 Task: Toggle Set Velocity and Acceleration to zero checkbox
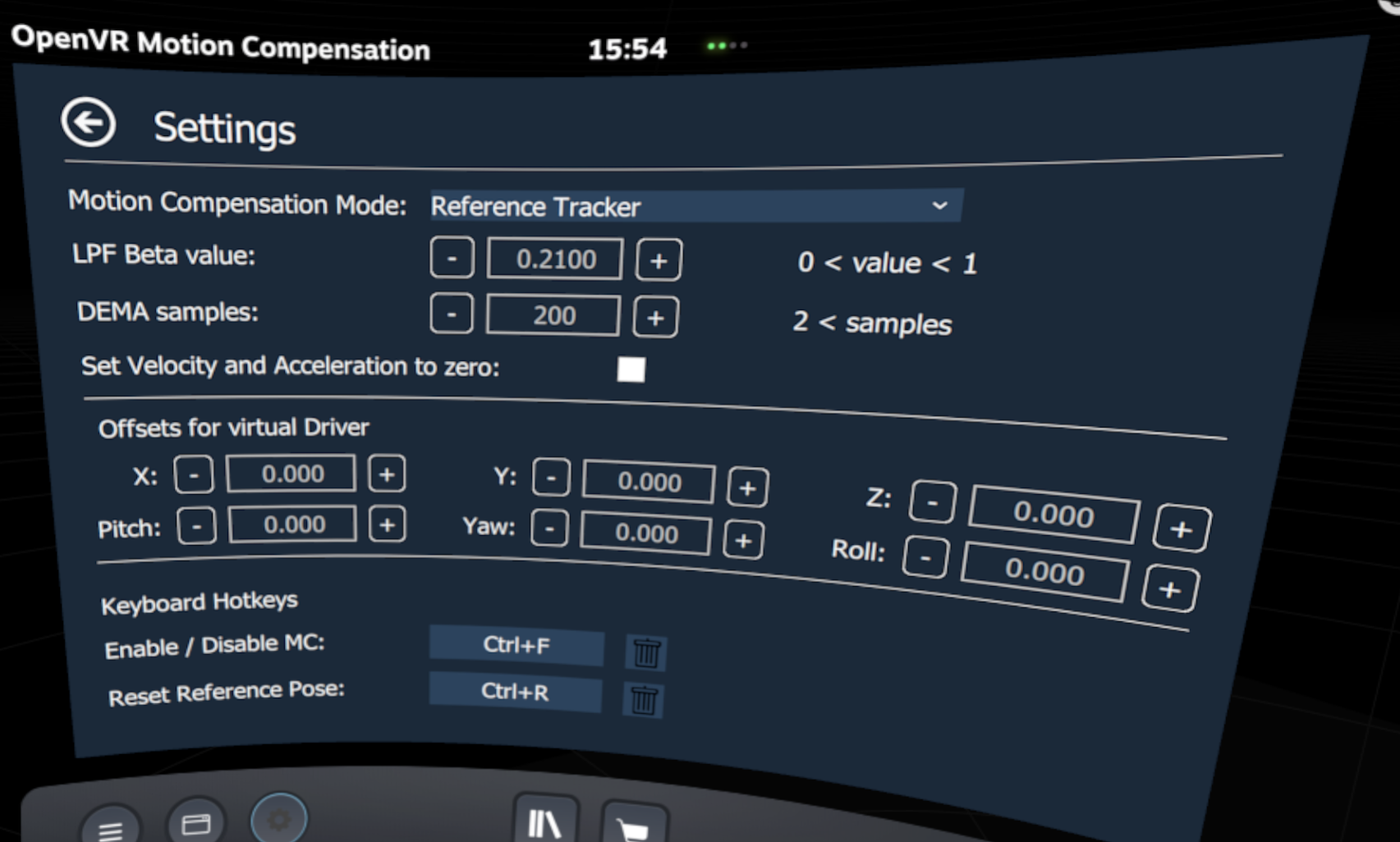pyautogui.click(x=631, y=369)
